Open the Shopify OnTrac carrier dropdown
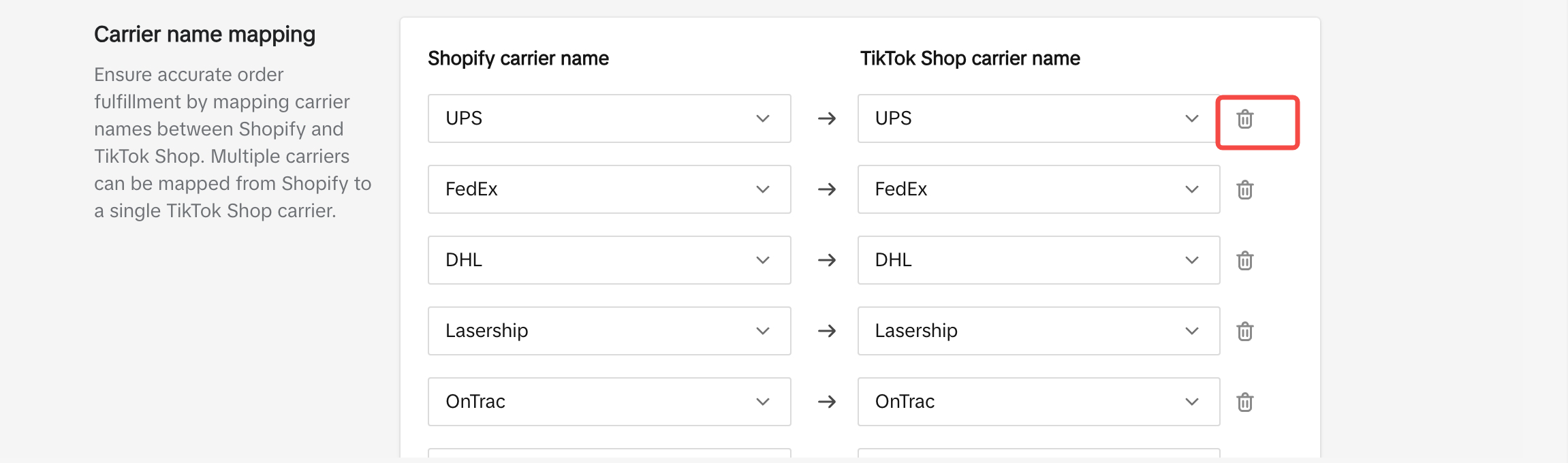The width and height of the screenshot is (1568, 463). (x=608, y=402)
